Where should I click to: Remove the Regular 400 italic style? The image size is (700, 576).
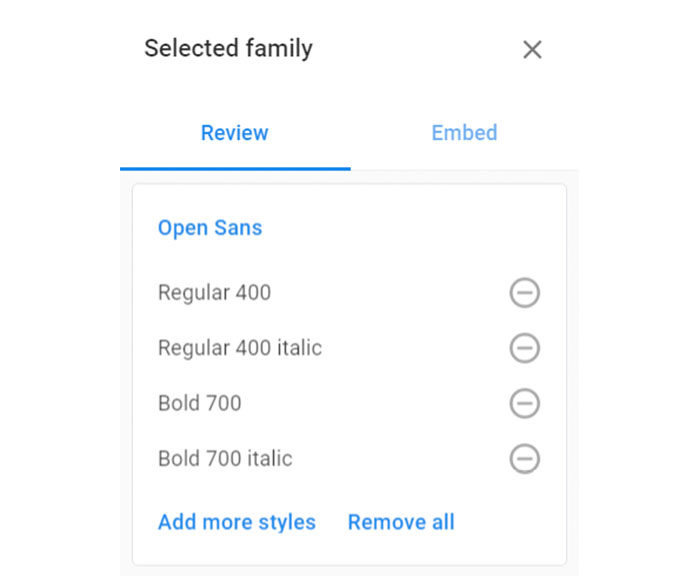click(x=525, y=348)
